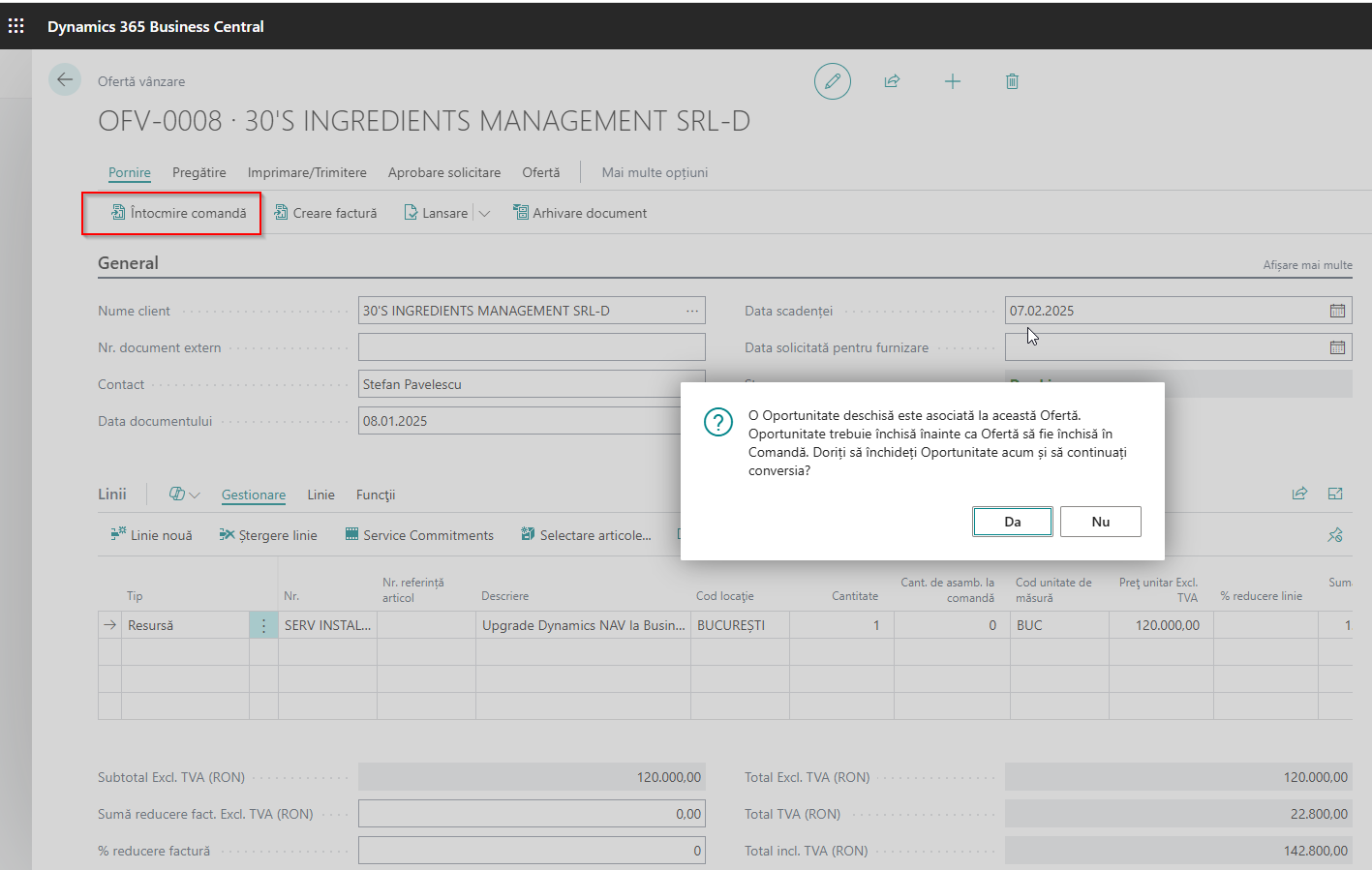The height and width of the screenshot is (870, 1372).
Task: Click the pencil edit icon
Action: [833, 81]
